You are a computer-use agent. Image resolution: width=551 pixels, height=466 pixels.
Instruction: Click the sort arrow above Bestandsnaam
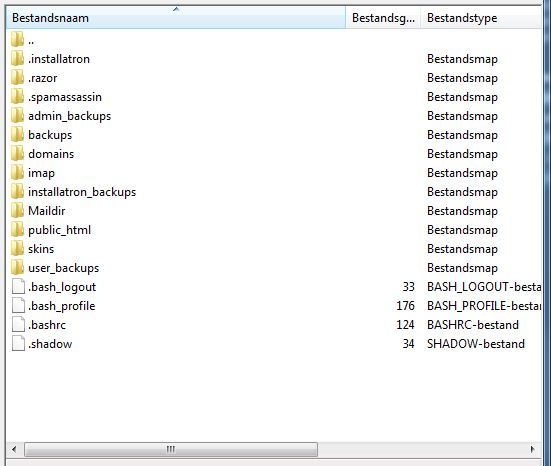coord(176,9)
